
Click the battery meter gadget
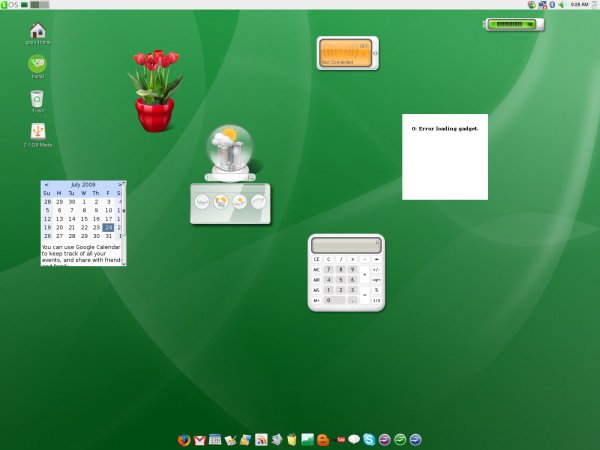514,24
